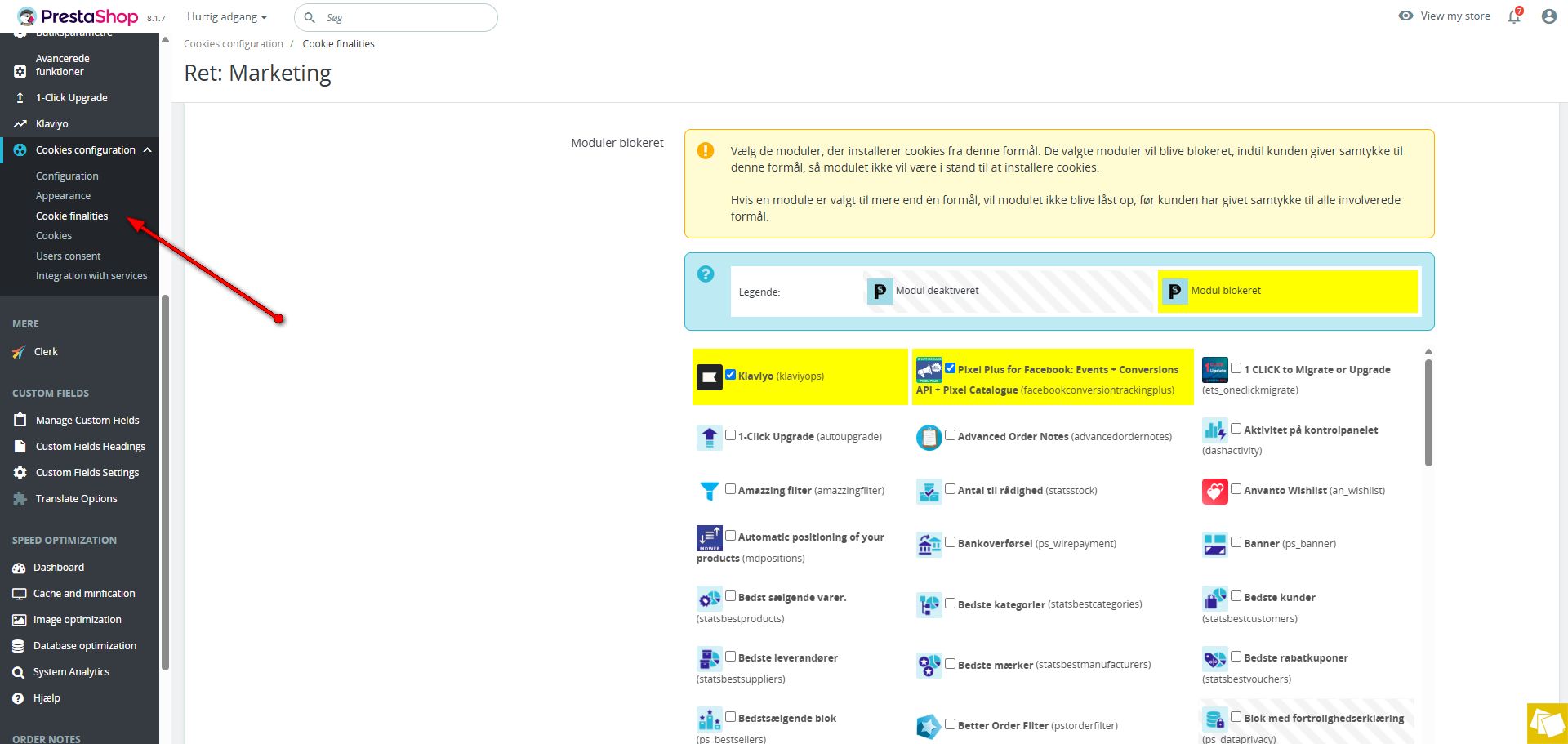1568x744 pixels.
Task: Enable the 1-Click Upgrade autoupgrade checkbox
Action: [731, 435]
